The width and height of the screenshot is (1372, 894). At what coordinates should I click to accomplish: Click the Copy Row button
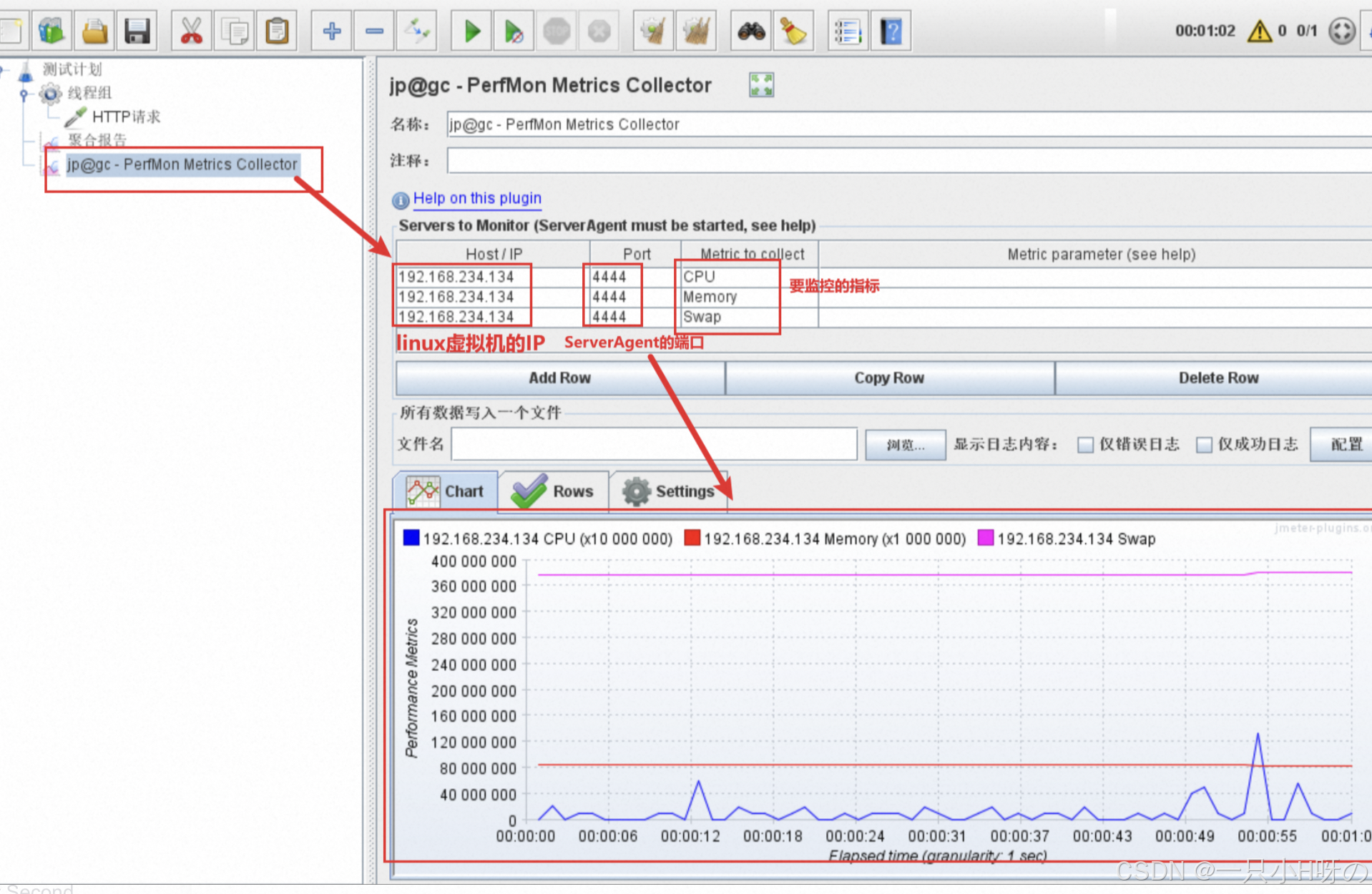889,378
